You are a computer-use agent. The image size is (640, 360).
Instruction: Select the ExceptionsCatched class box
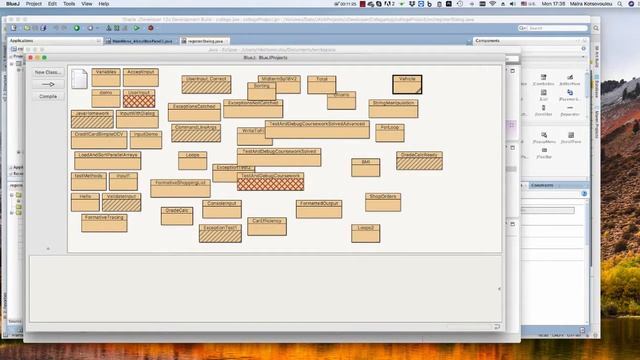(194, 112)
